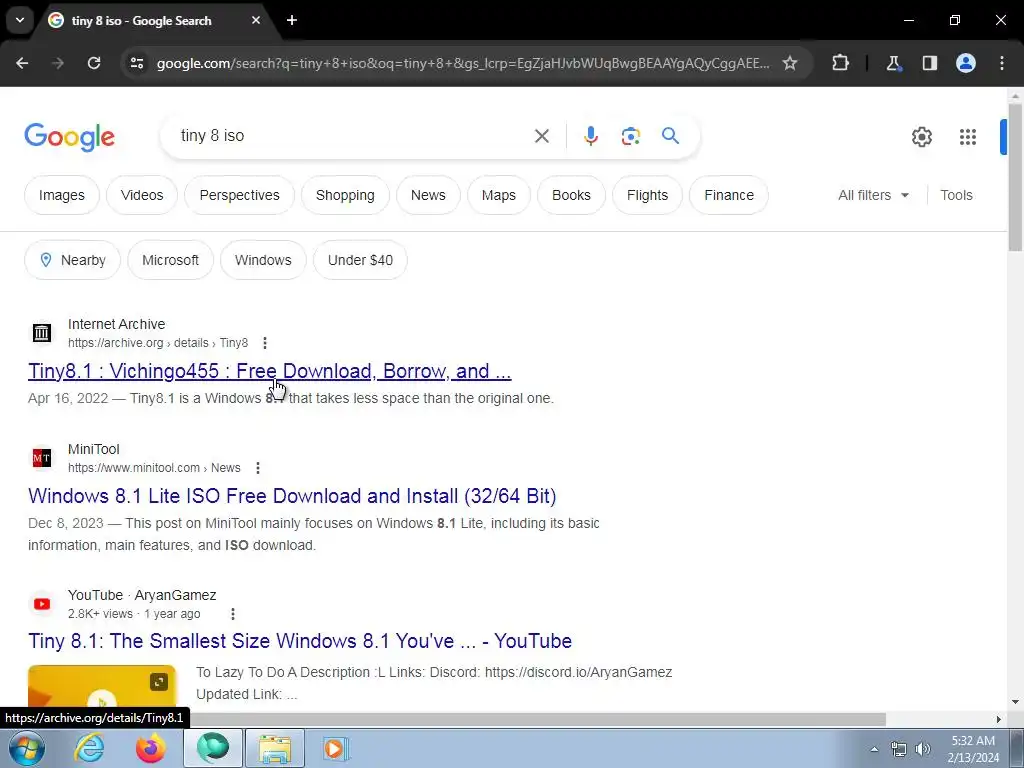
Task: Click the YouTube favicon in results
Action: point(42,604)
